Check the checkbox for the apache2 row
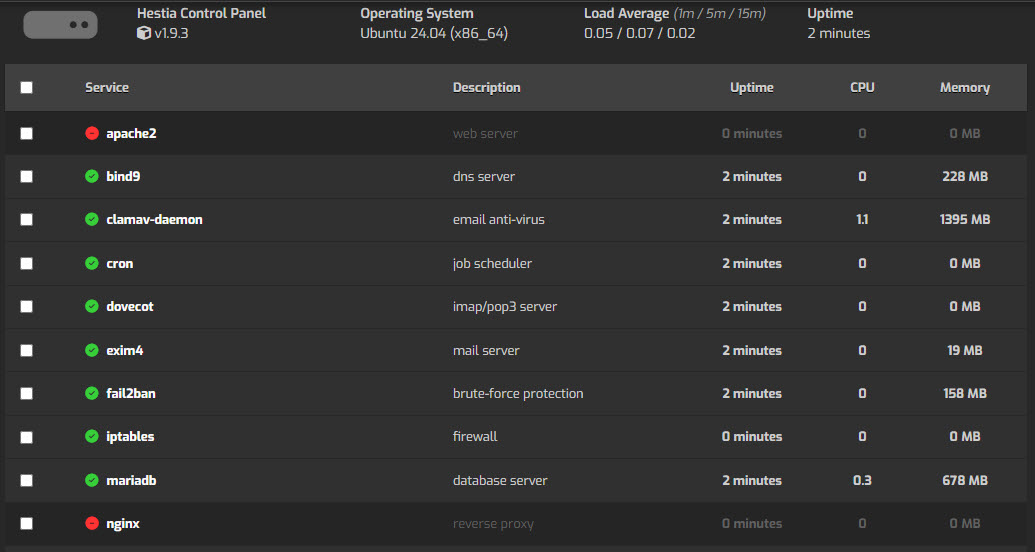1035x552 pixels. click(x=26, y=133)
